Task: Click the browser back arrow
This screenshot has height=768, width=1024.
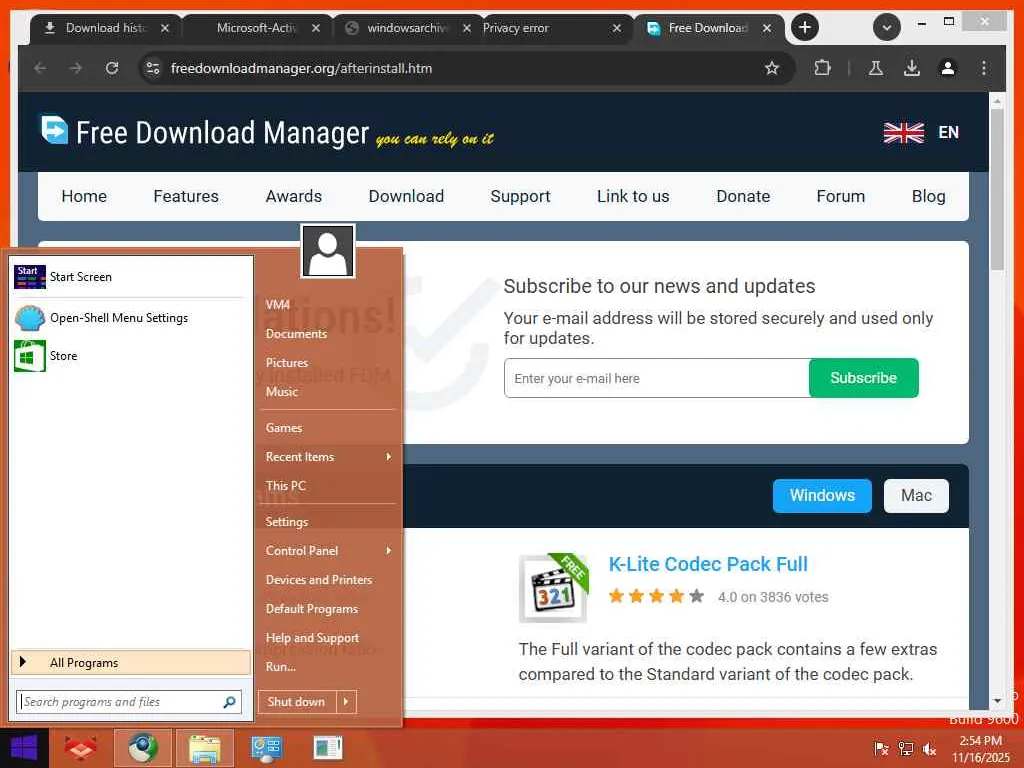Action: tap(40, 68)
